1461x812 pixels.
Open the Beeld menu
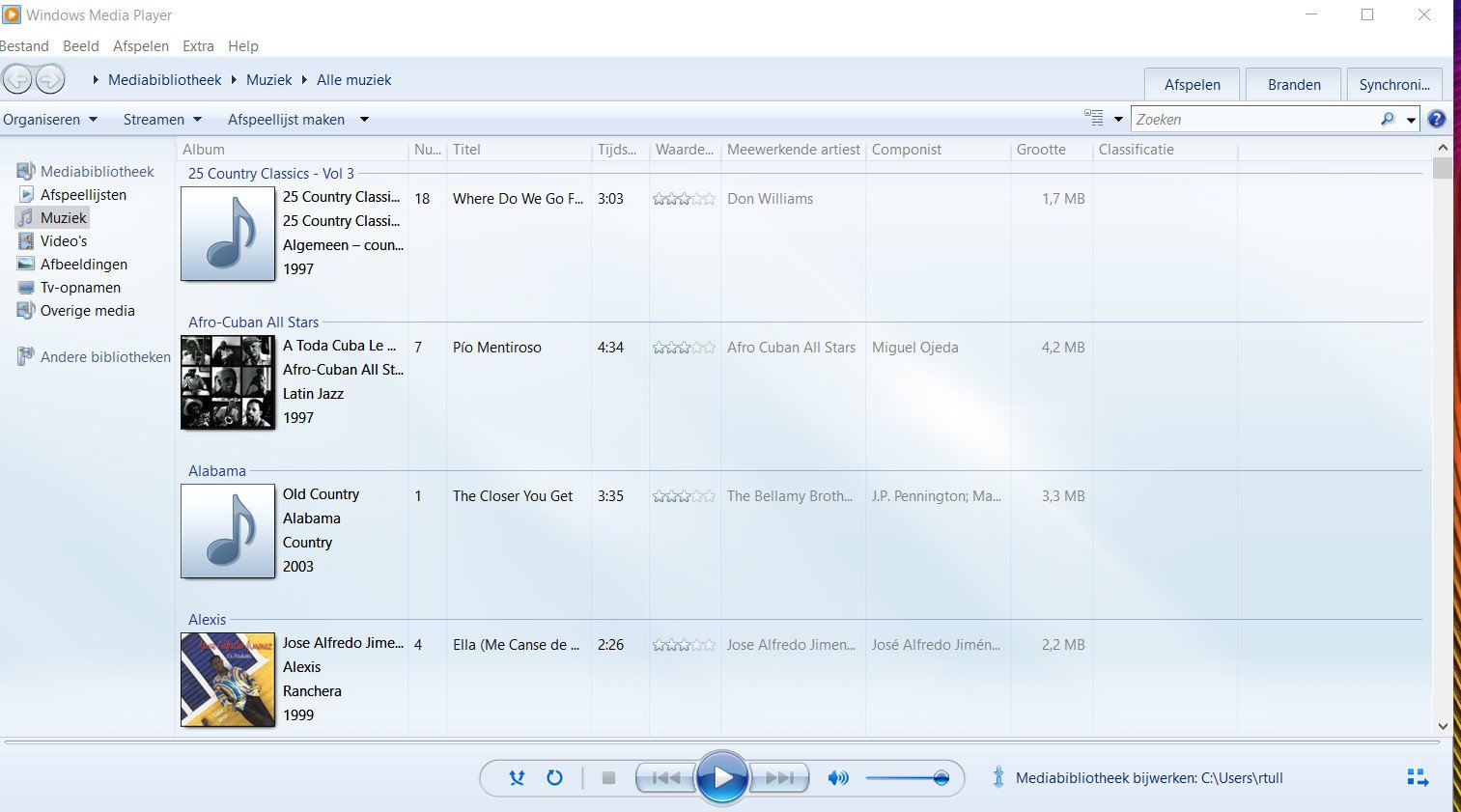click(x=81, y=46)
